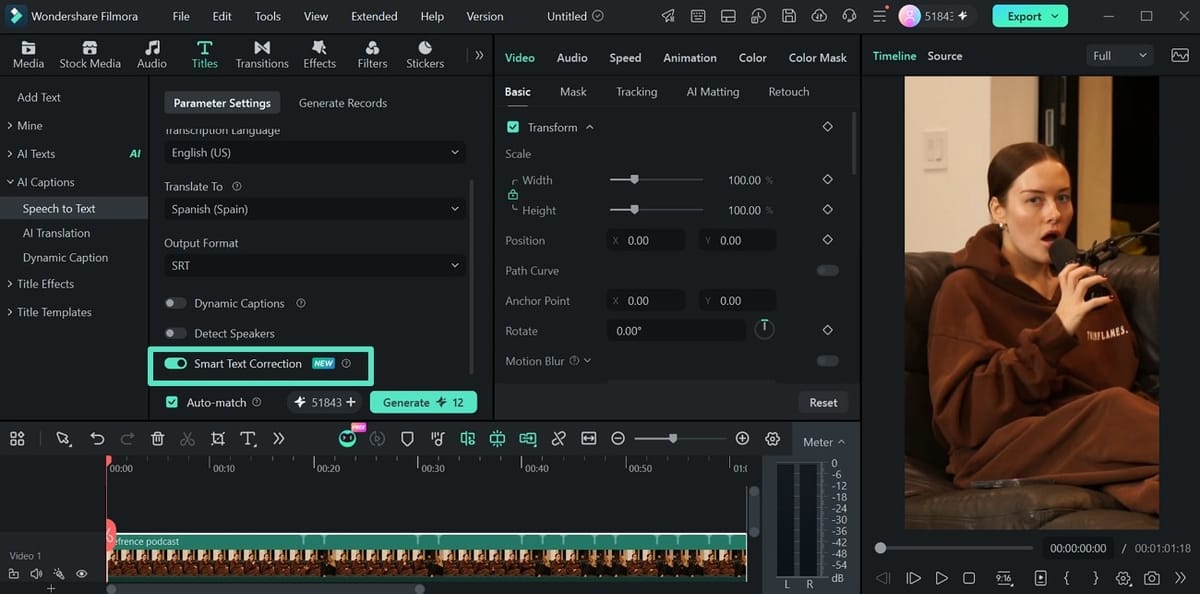Switch to the Color Mask tab

[817, 58]
